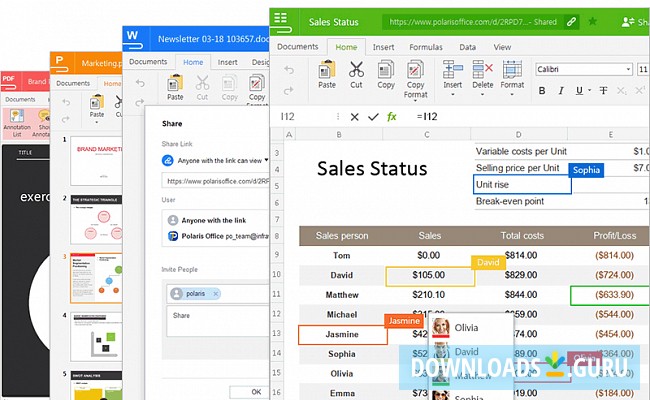The height and width of the screenshot is (400, 650).
Task: Click the Share message text box
Action: pos(218,321)
